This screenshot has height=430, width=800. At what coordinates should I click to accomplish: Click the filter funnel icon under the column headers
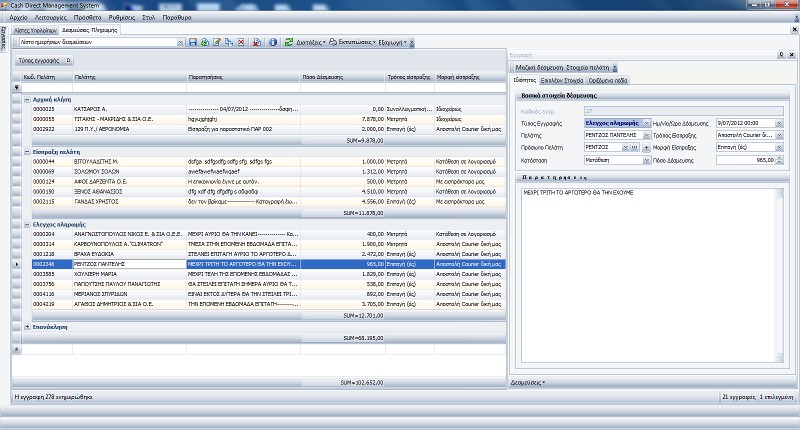pyautogui.click(x=17, y=88)
